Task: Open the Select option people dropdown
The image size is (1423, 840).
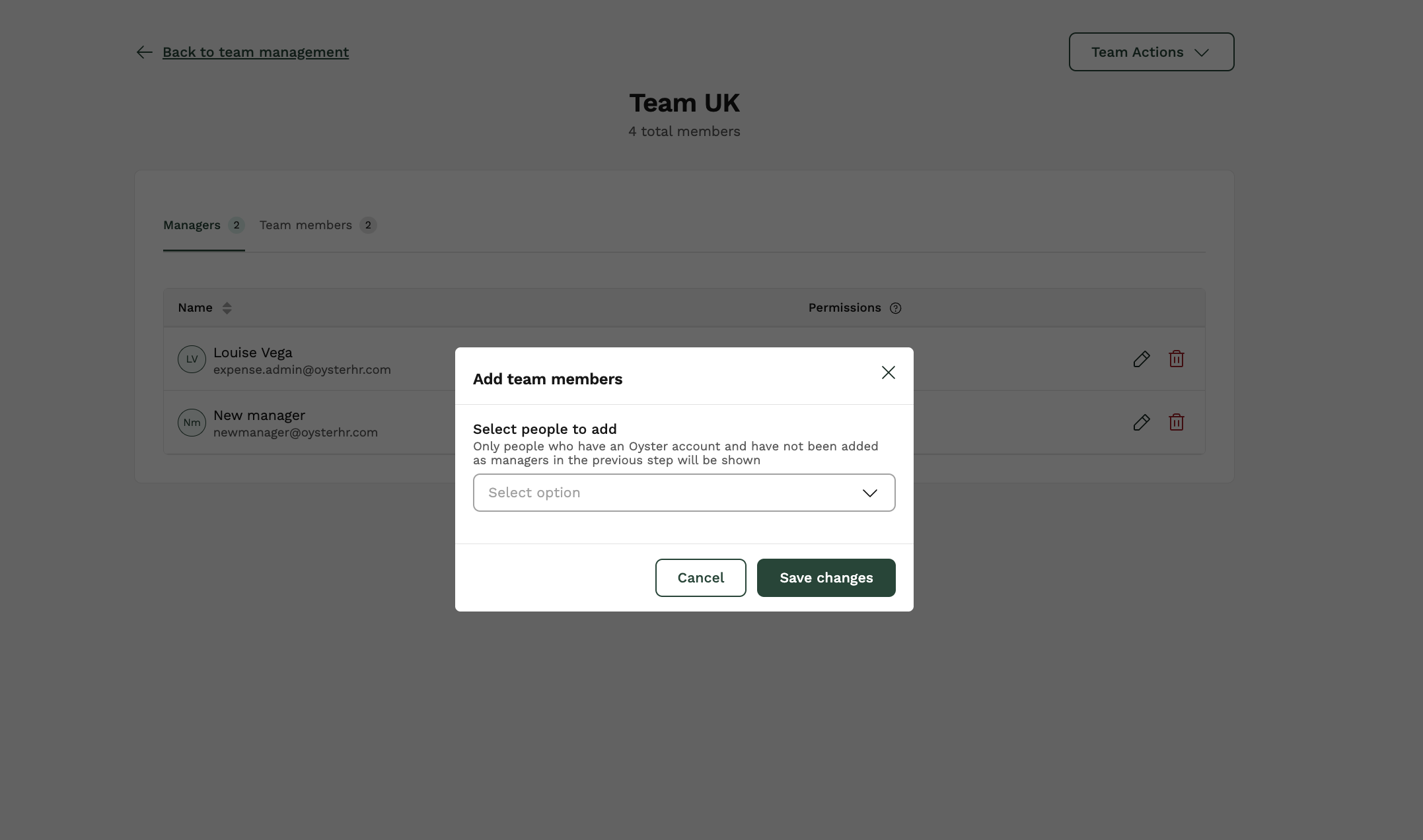Action: 684,493
